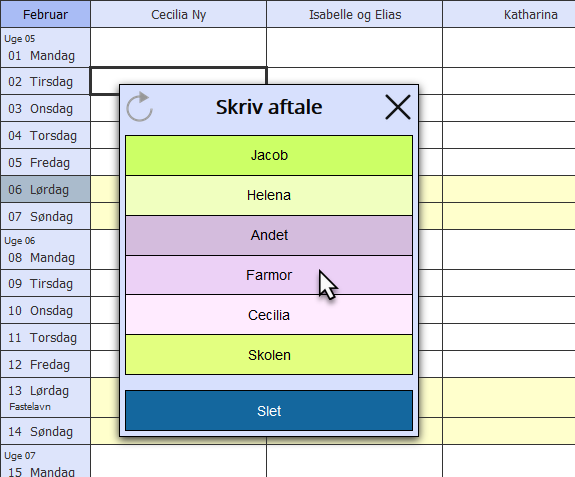Click the blue Slet button
Image resolution: width=575 pixels, height=477 pixels.
pos(269,411)
